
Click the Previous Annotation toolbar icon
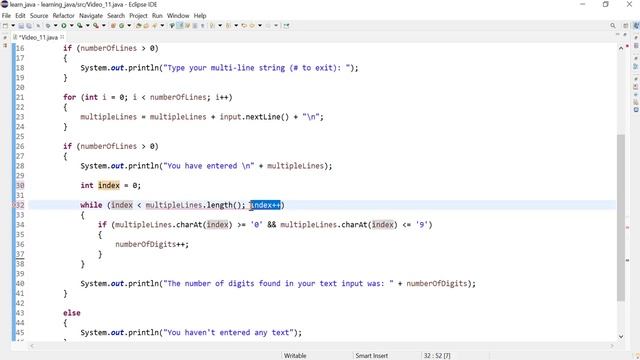(x=228, y=25)
